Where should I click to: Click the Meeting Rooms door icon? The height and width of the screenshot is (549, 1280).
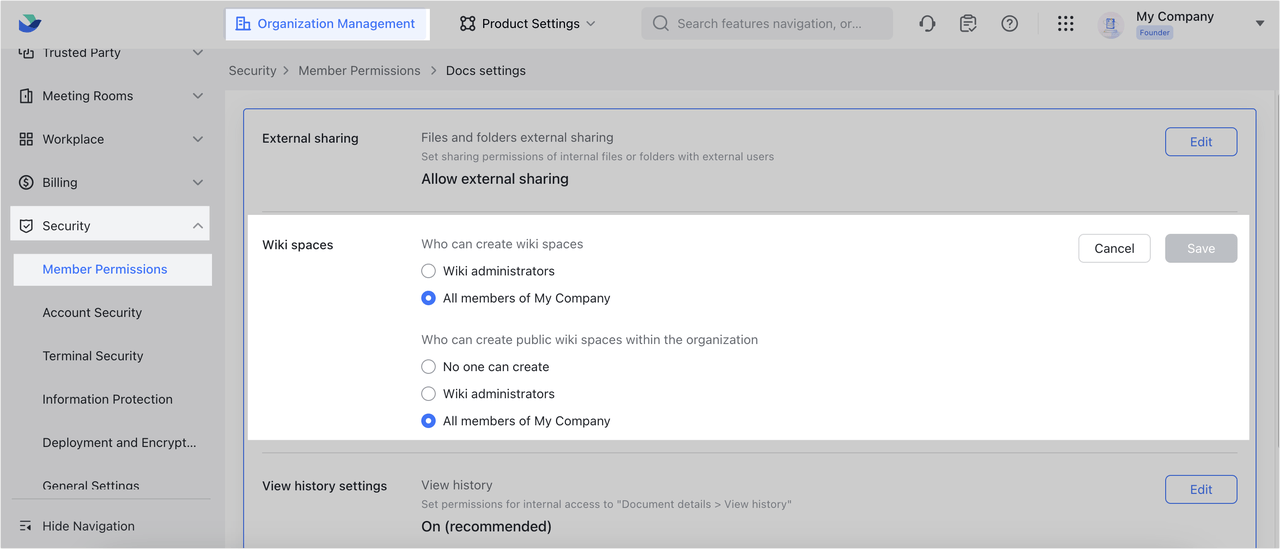click(x=26, y=96)
